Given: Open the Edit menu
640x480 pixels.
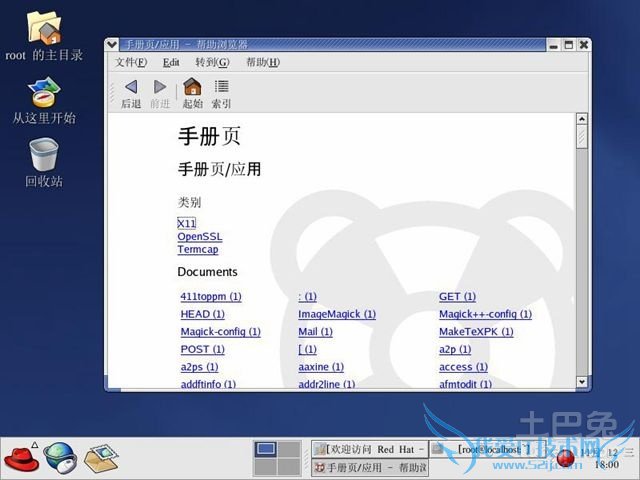Looking at the screenshot, I should point(171,62).
